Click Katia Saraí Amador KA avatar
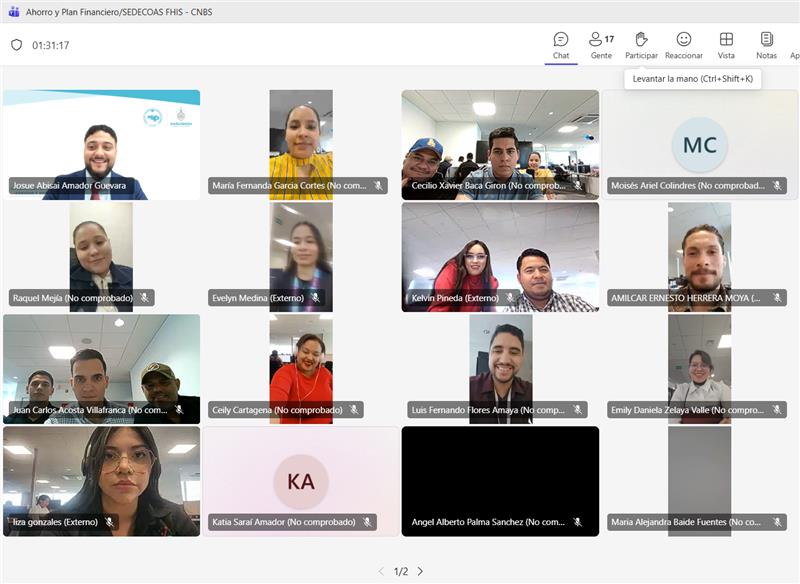800x584 pixels. coord(300,481)
